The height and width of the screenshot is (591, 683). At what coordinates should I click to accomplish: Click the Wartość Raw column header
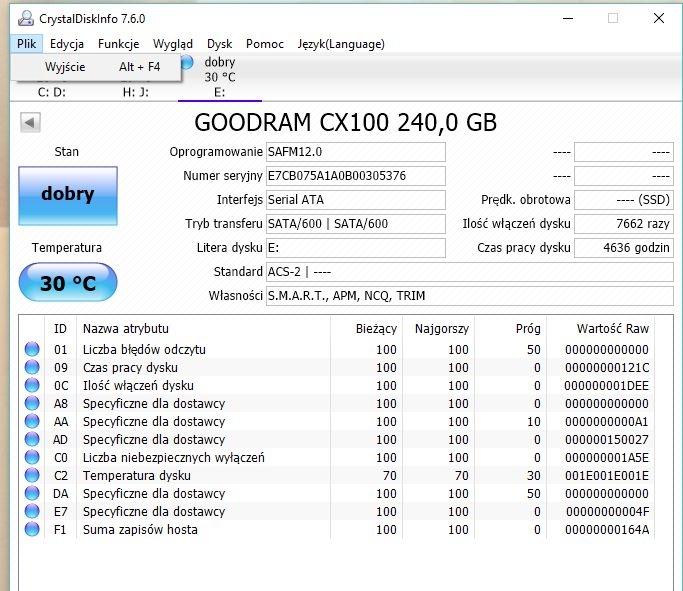pyautogui.click(x=601, y=328)
